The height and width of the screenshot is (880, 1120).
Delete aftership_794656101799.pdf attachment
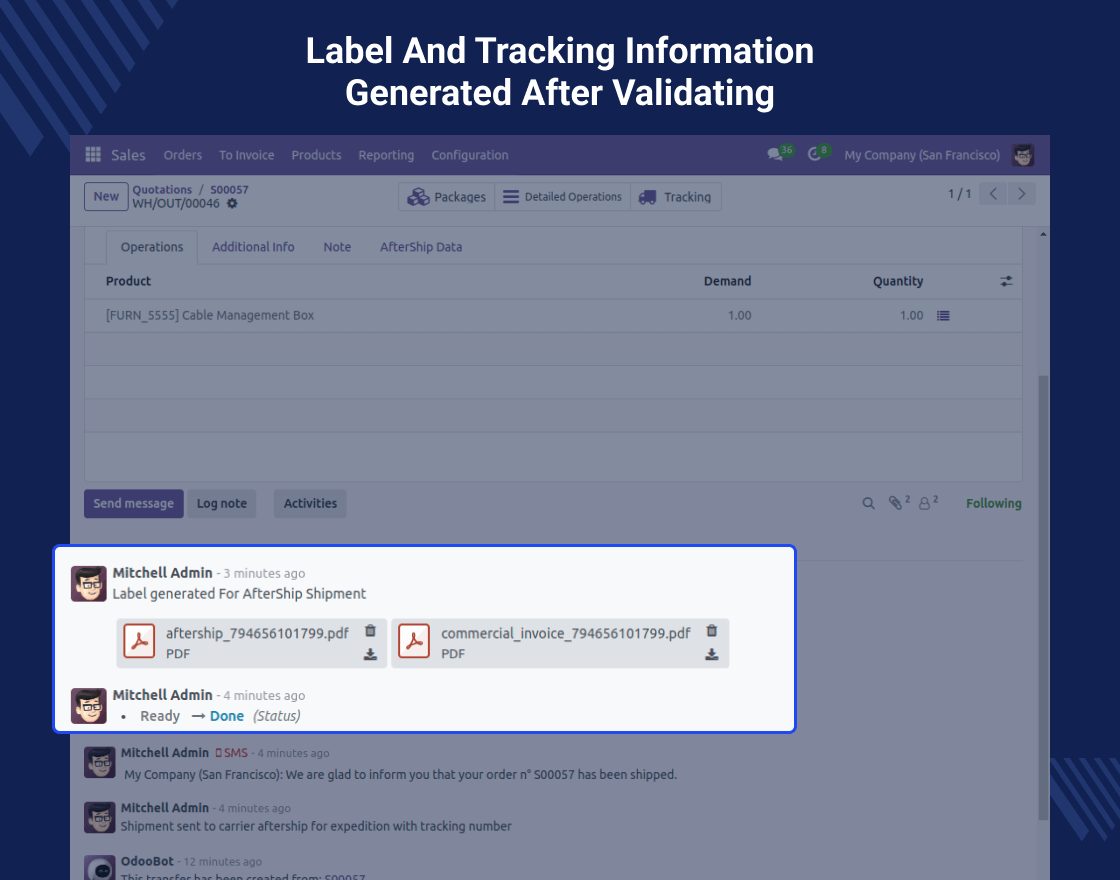tap(370, 631)
